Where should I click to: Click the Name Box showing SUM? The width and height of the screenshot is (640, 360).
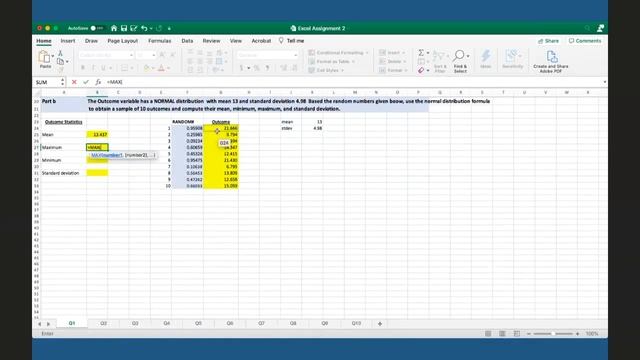(47, 82)
